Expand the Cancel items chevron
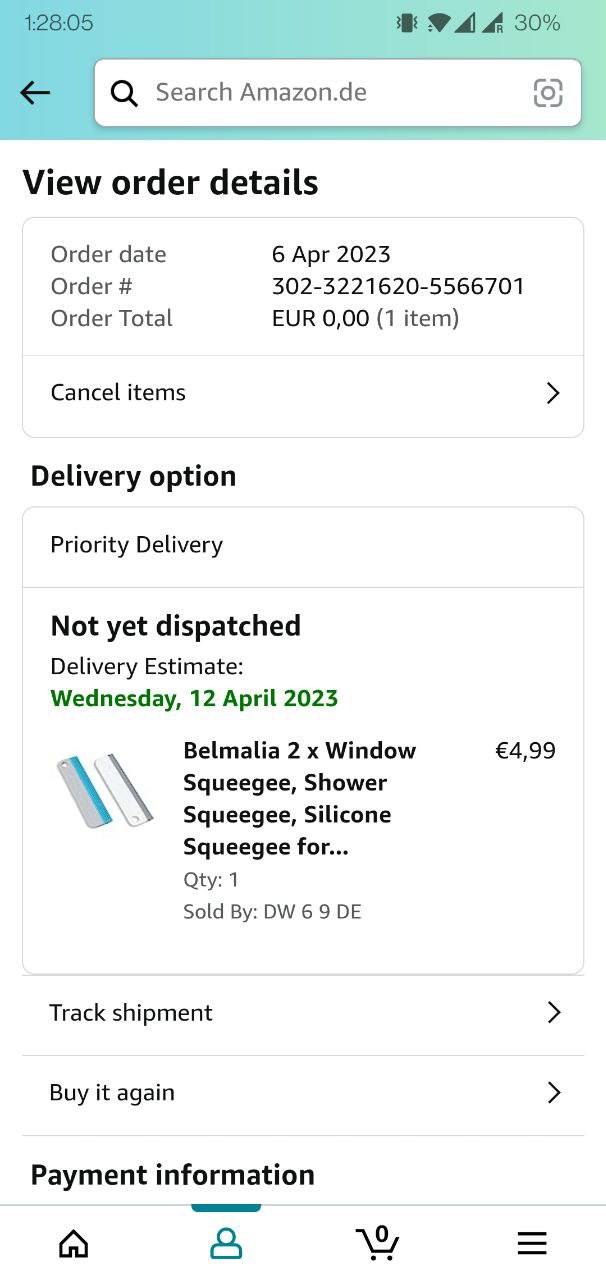This screenshot has height=1280, width=606. (x=553, y=393)
